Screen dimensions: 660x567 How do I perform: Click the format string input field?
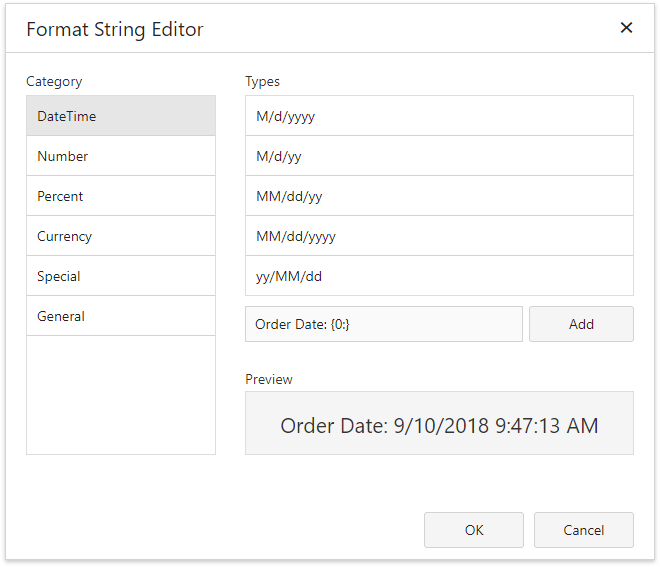pos(383,324)
